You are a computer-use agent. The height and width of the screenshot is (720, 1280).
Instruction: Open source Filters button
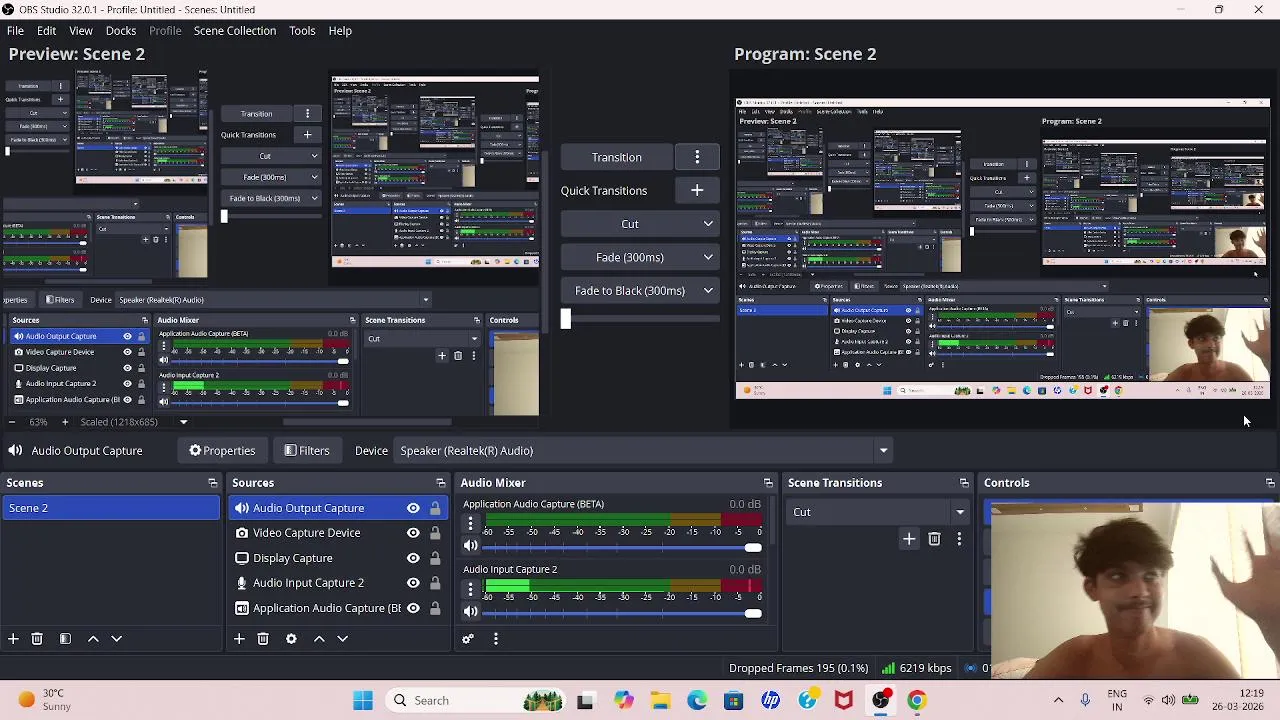click(x=306, y=451)
